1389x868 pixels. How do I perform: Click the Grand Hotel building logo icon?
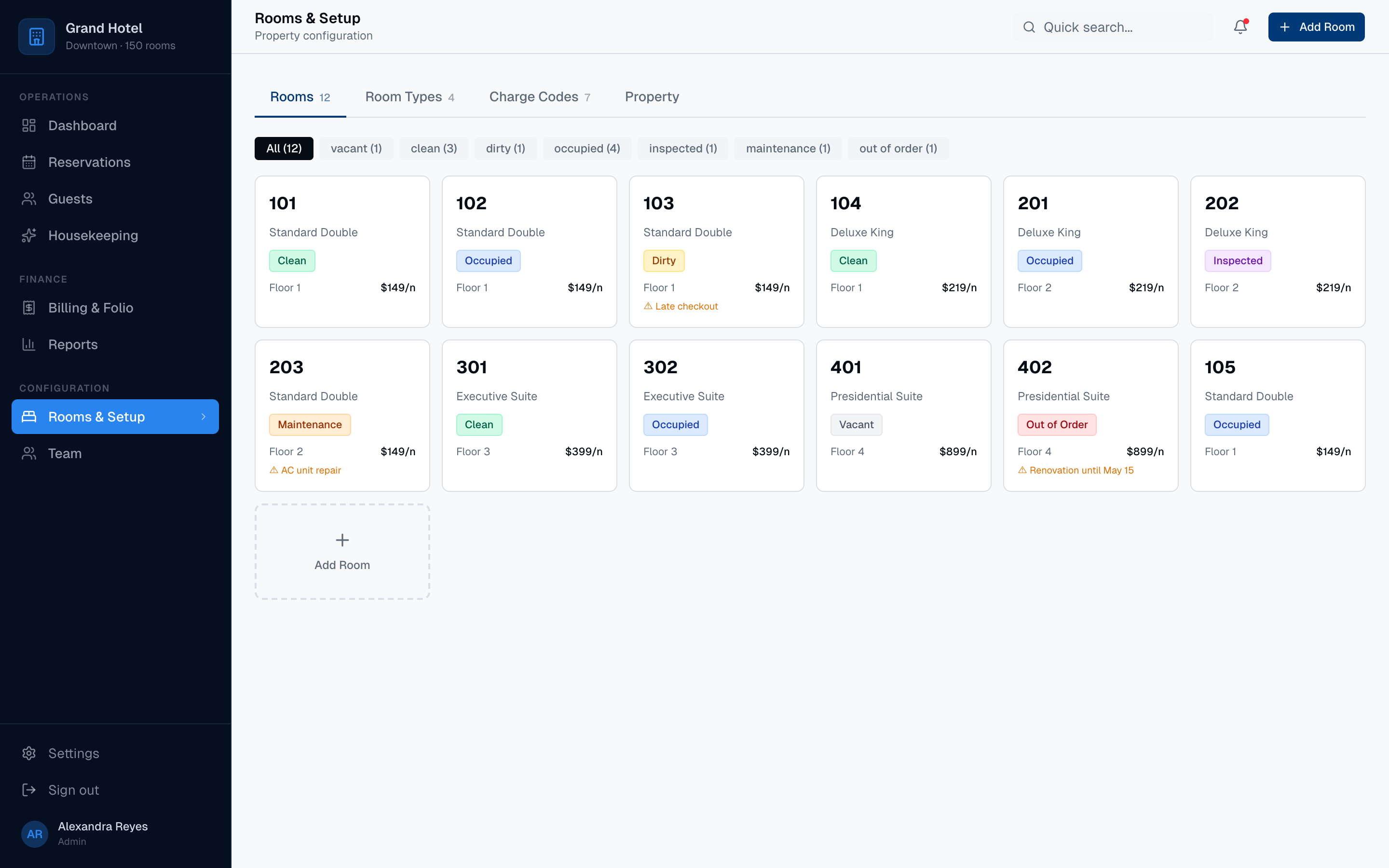coord(37,37)
